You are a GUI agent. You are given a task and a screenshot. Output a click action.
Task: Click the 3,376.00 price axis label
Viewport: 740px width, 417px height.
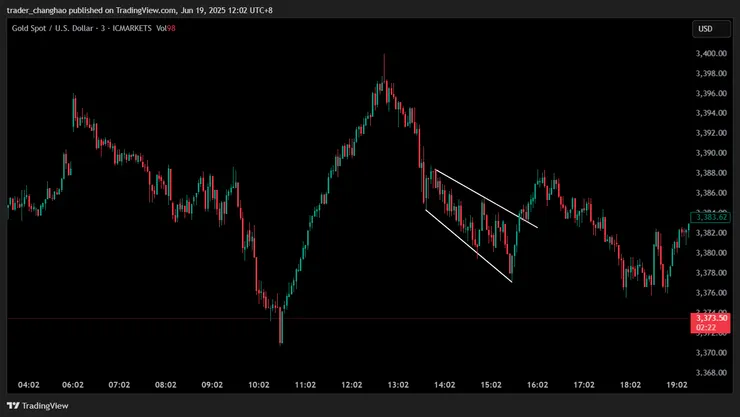point(711,293)
